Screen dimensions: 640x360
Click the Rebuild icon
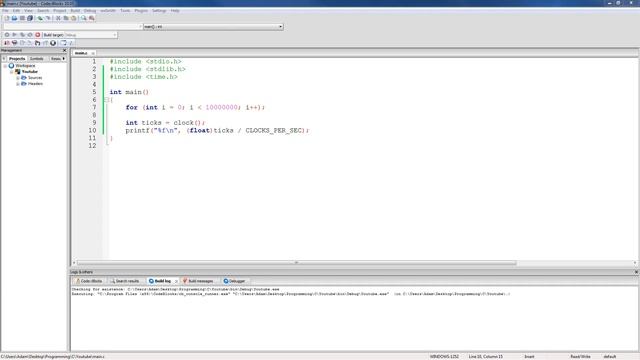(30, 35)
